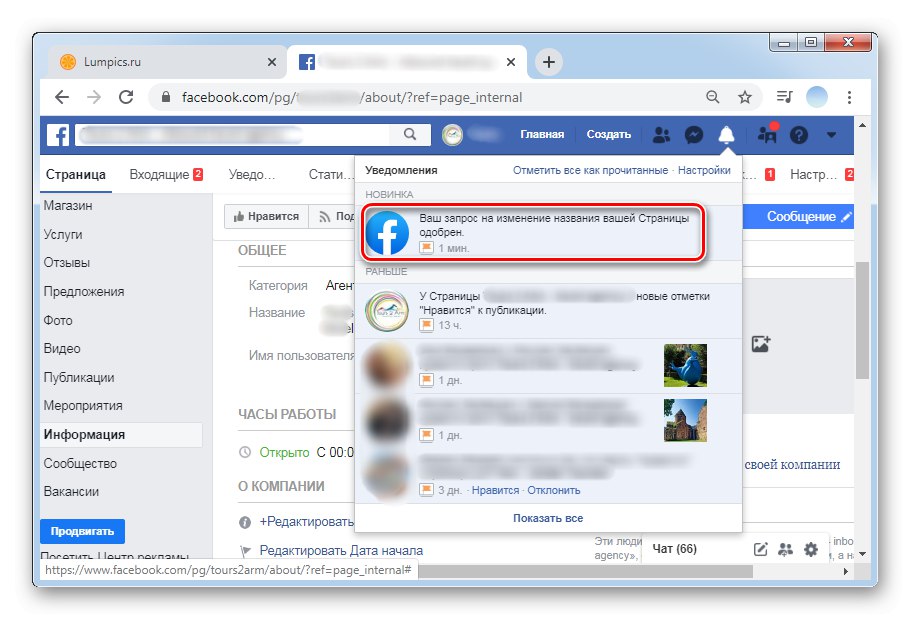Click the Нравится page button
The image size is (911, 620).
(x=266, y=216)
